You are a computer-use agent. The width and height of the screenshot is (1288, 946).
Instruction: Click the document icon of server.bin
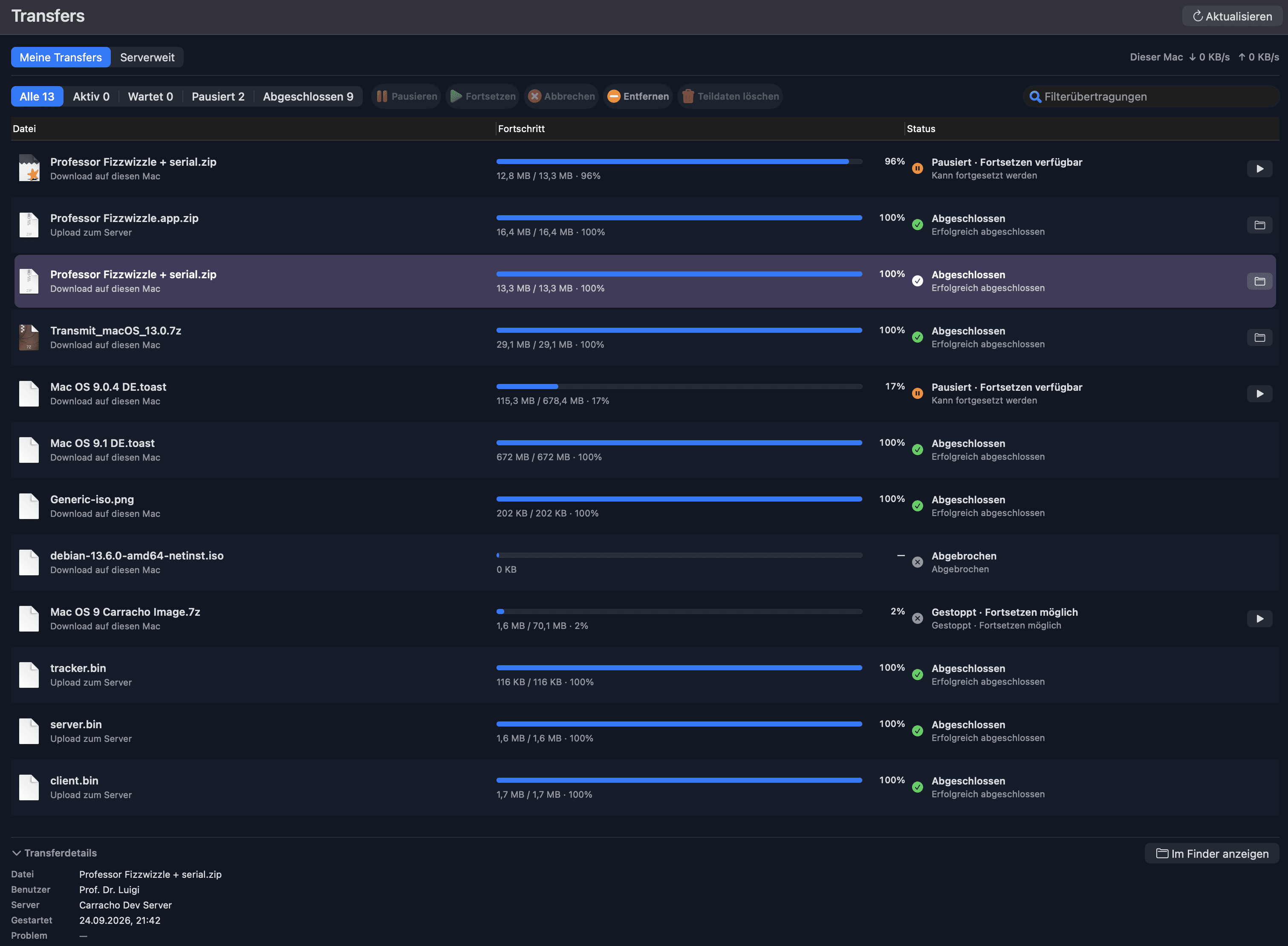point(29,731)
